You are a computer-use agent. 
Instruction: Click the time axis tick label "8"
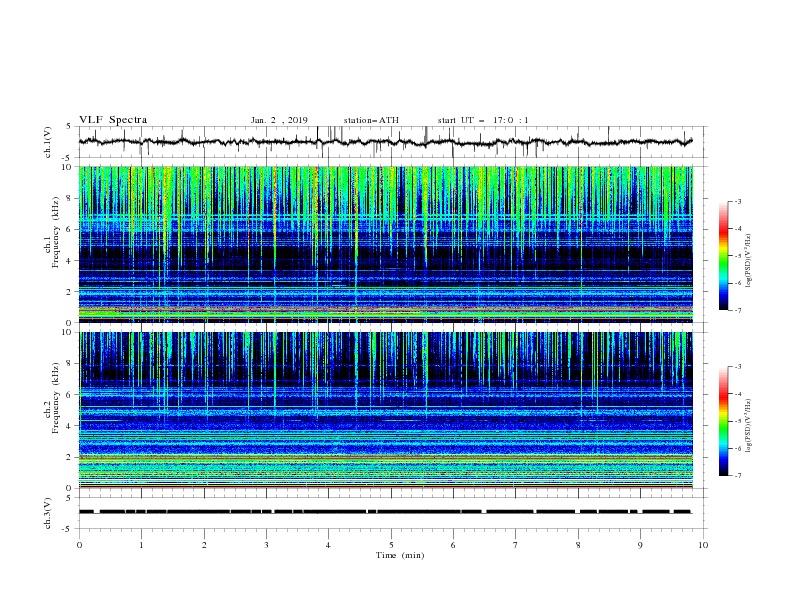(578, 545)
